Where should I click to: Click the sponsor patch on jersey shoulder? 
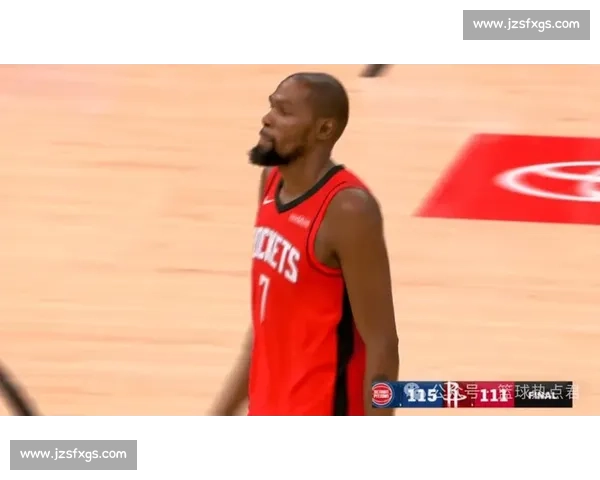[x=300, y=220]
